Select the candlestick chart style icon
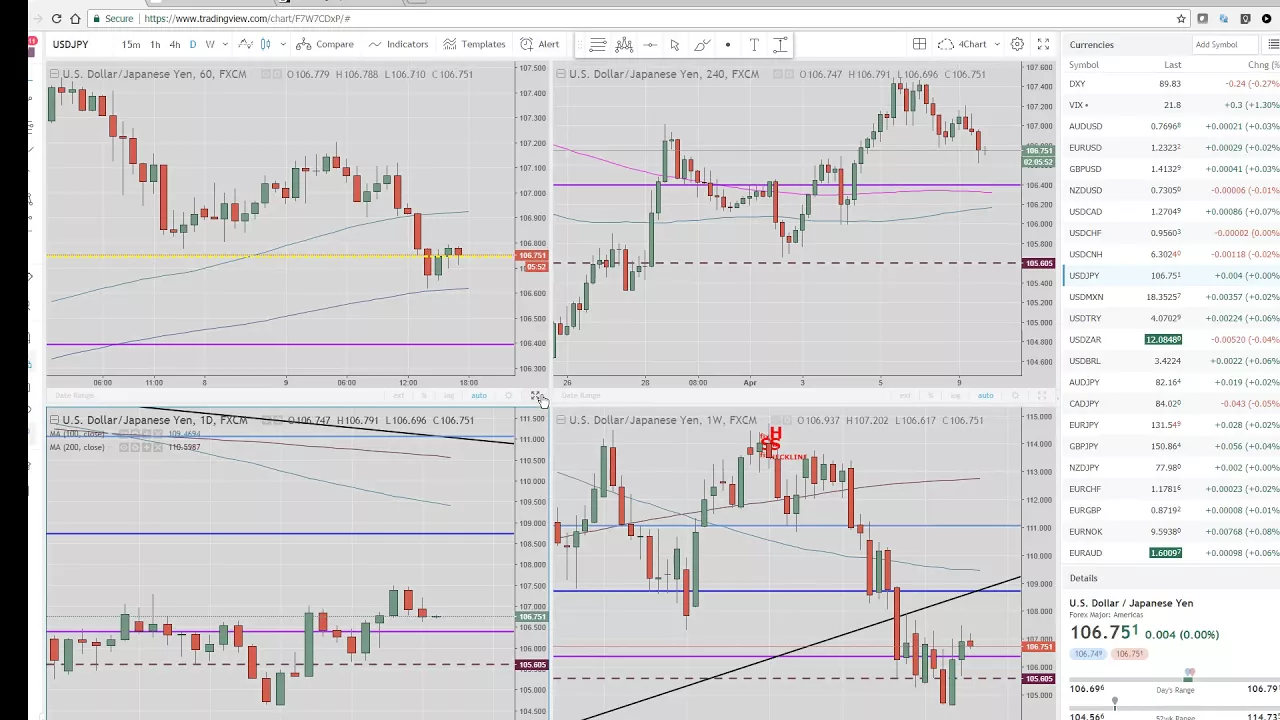Image resolution: width=1280 pixels, height=720 pixels. pos(265,44)
